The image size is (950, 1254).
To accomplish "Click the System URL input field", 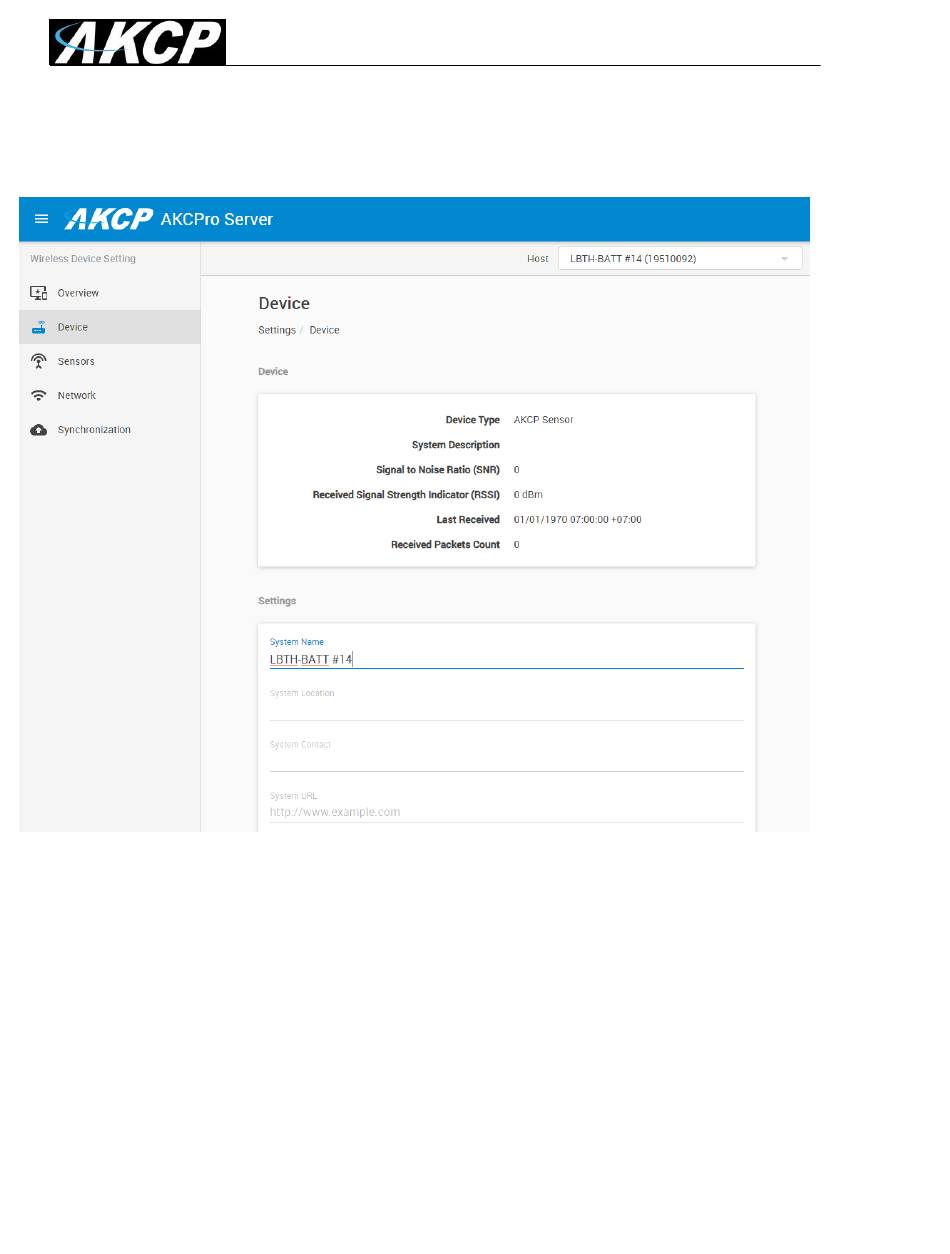I will pyautogui.click(x=506, y=812).
